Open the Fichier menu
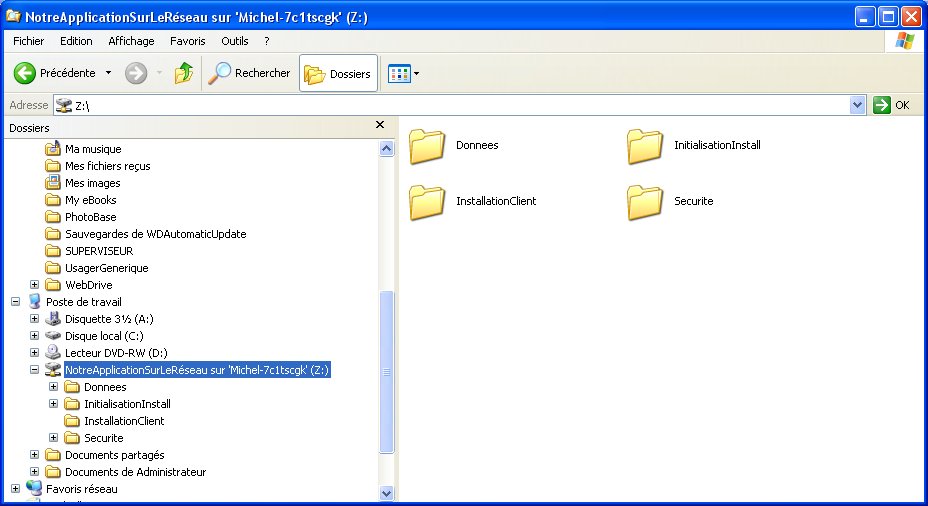 [x=28, y=41]
